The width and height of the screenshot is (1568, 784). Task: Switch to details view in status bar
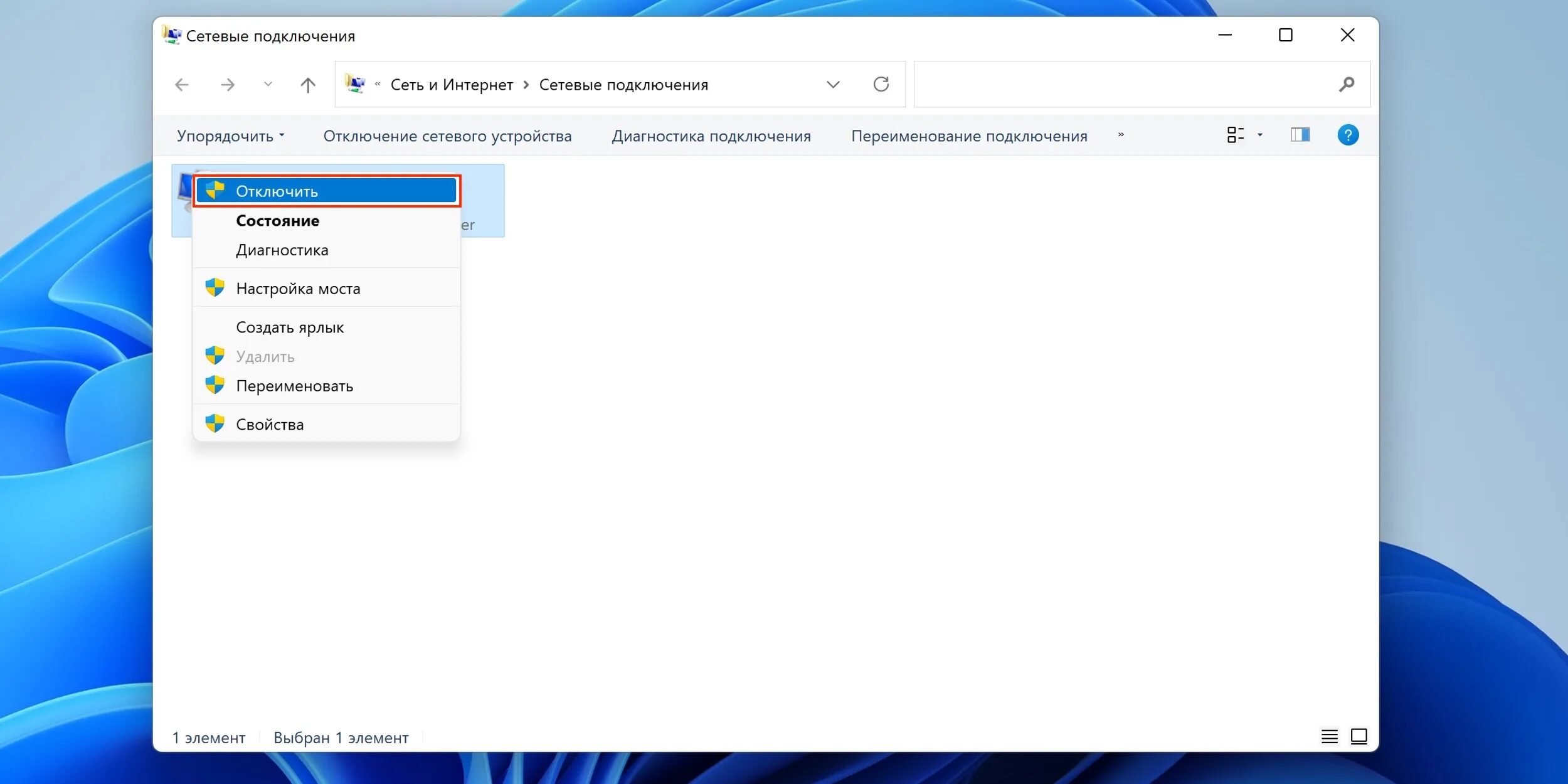pyautogui.click(x=1329, y=736)
